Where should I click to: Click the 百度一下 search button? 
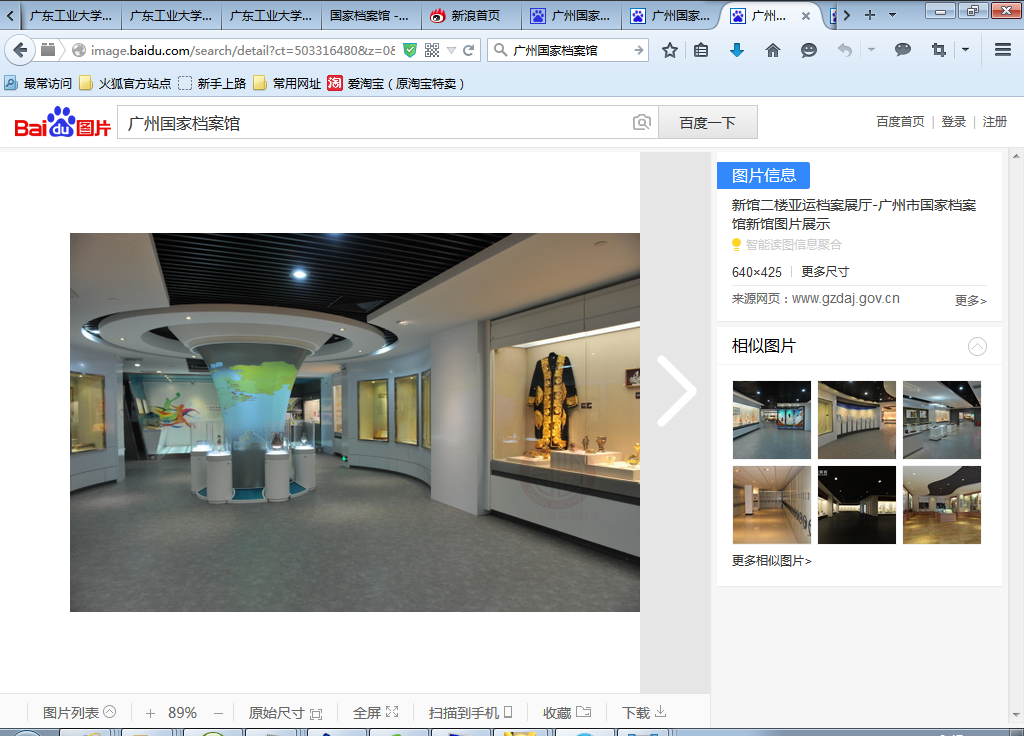707,123
